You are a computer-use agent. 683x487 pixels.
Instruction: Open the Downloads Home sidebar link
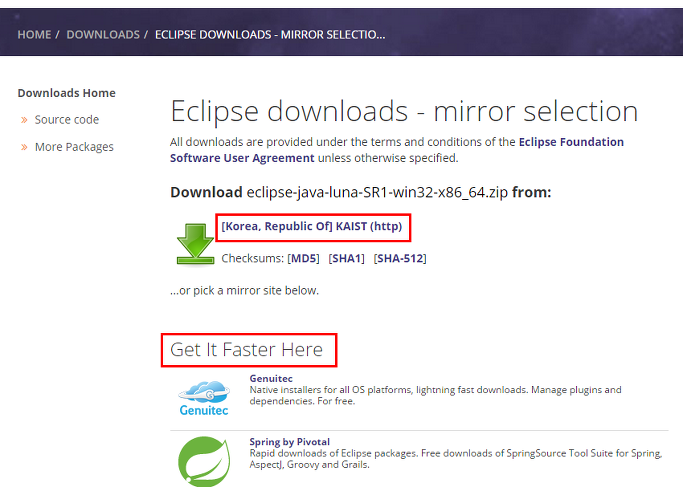pos(67,93)
